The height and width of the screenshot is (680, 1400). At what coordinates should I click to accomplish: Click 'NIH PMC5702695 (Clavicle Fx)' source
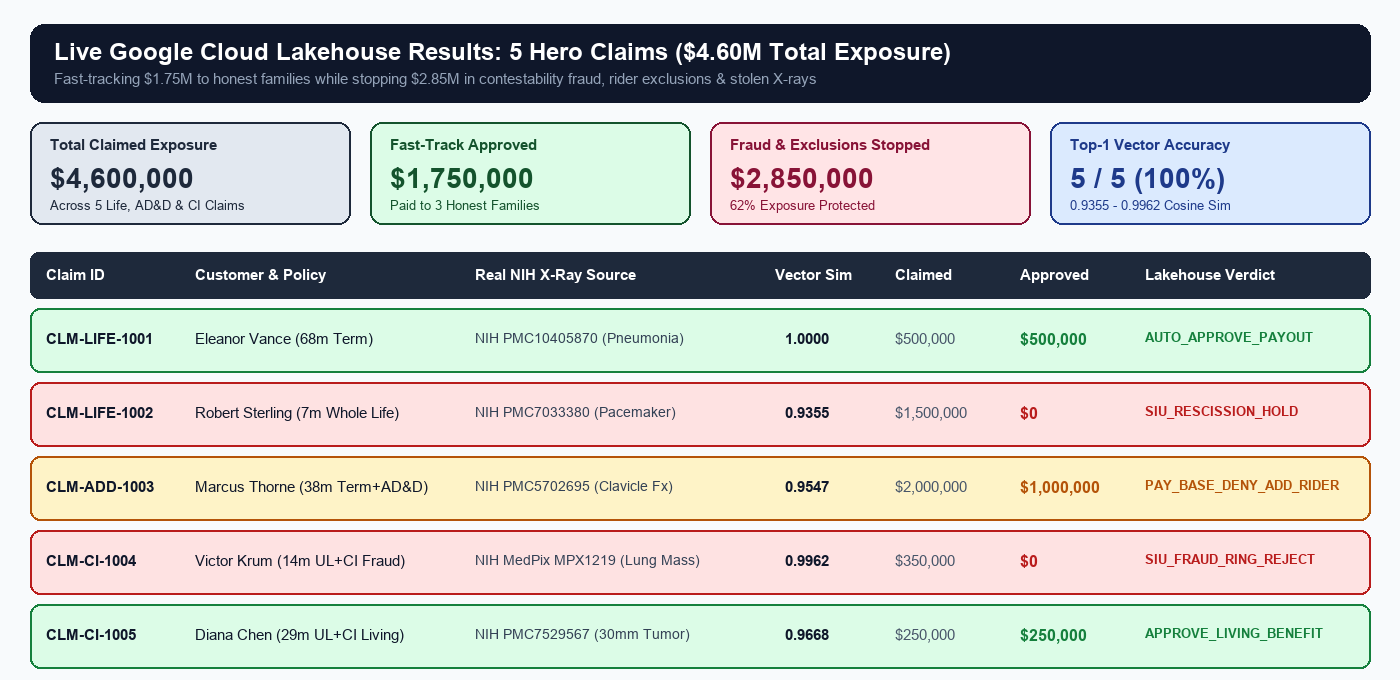[574, 487]
